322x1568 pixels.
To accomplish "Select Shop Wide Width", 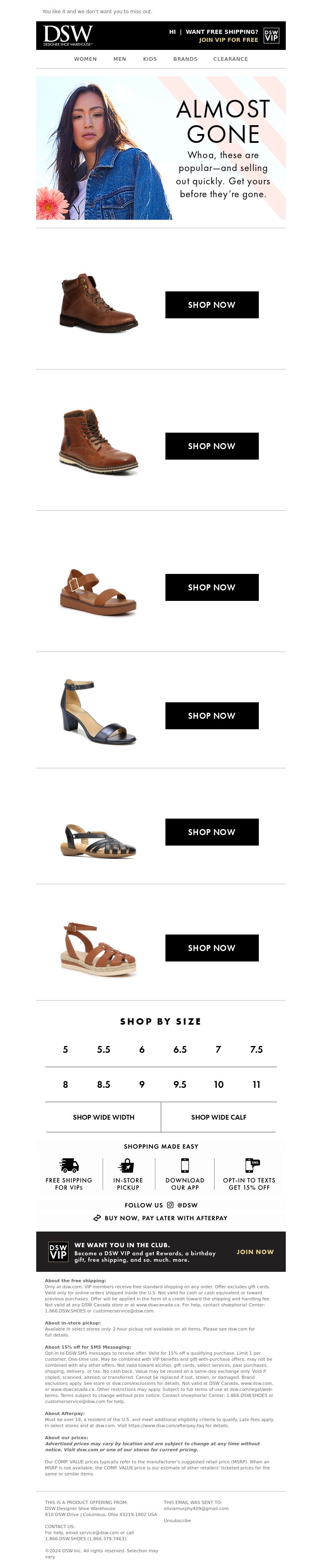I will (103, 1117).
